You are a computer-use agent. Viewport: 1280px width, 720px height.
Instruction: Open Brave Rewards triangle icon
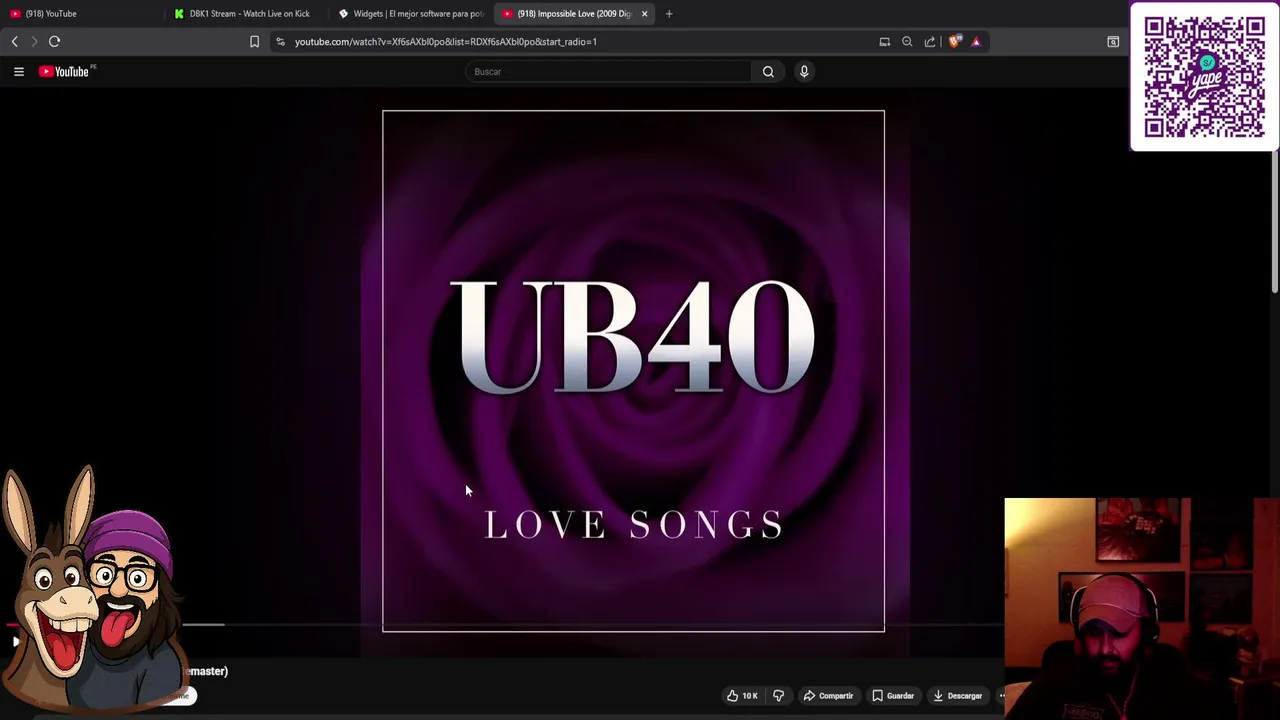click(x=976, y=42)
